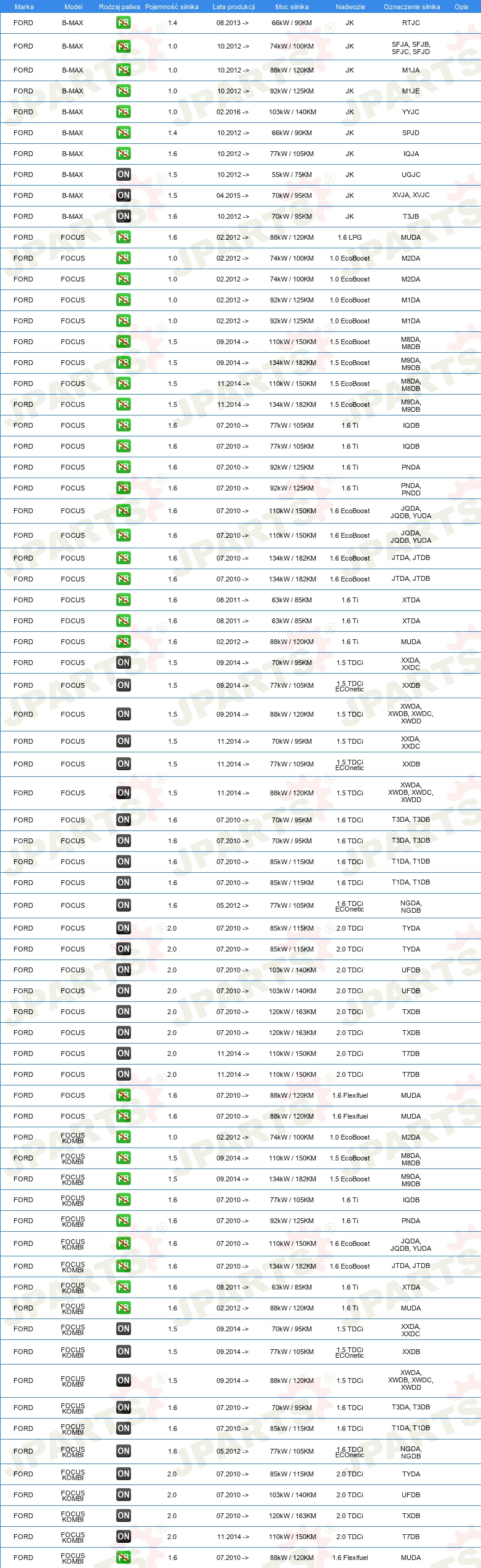Click the PB icon in the Focus Kombi M9DA row

pos(123,1179)
